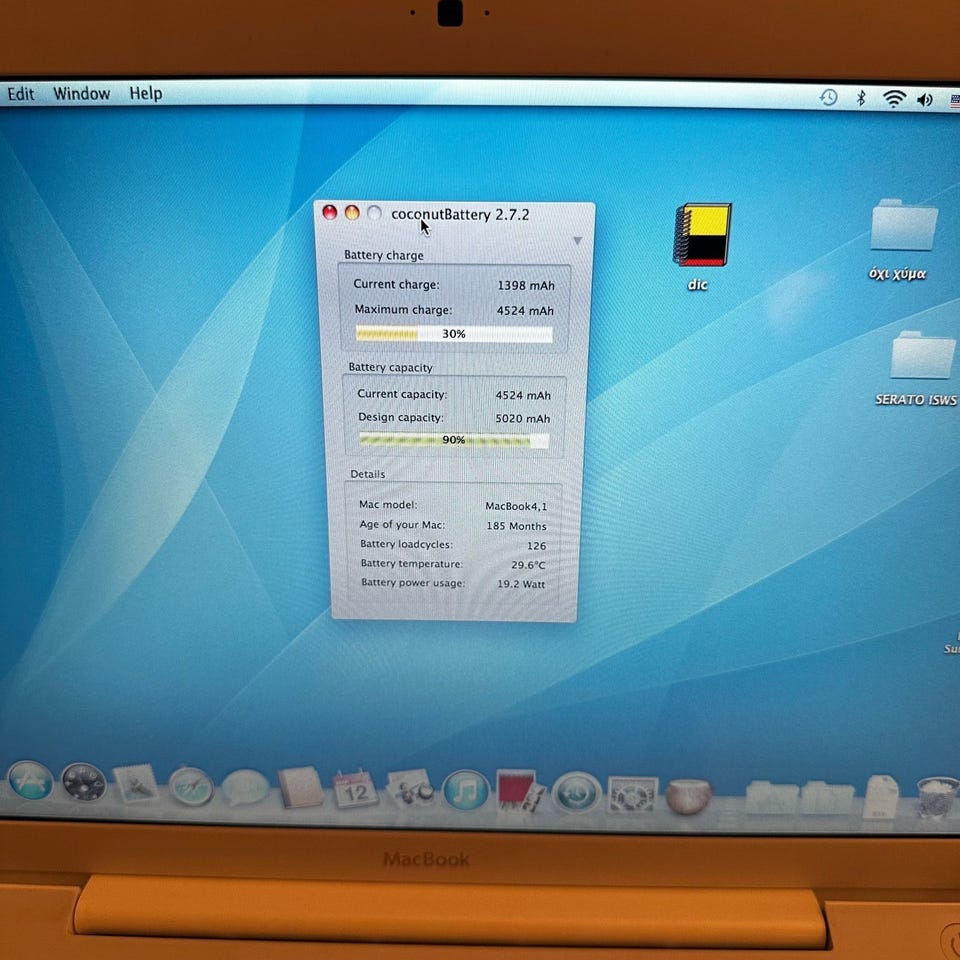This screenshot has height=960, width=960.
Task: Click the Battery charge section heading
Action: pos(384,255)
